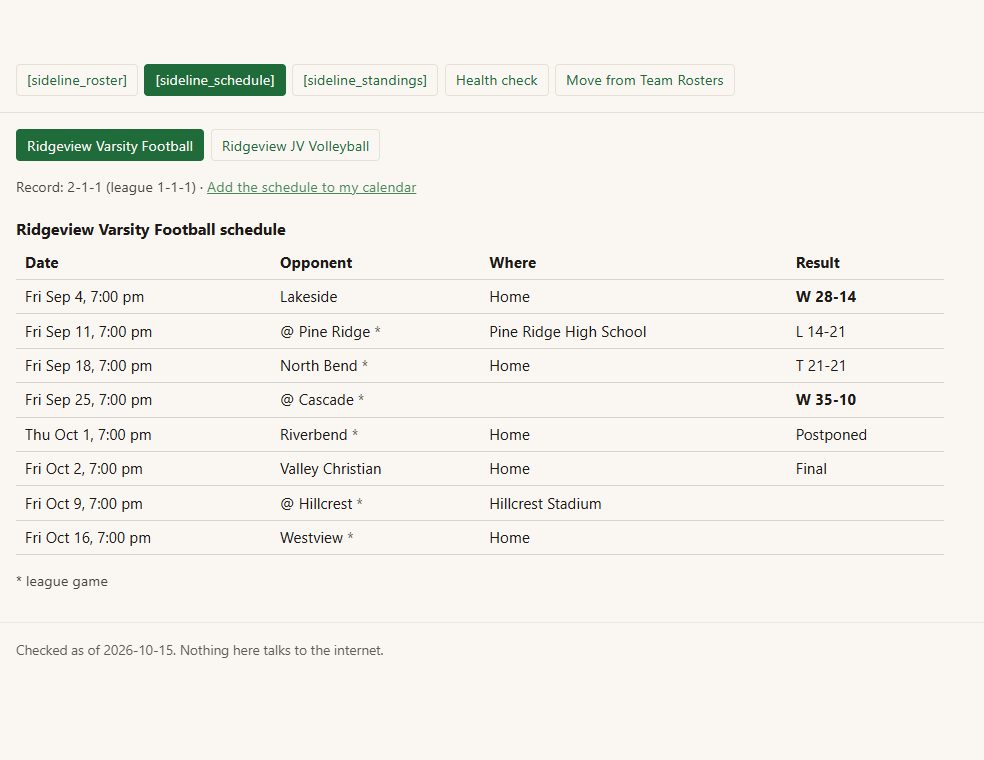The height and width of the screenshot is (760, 984).
Task: Click the Fri Oct 16, 7:00 pm date cell
Action: (x=88, y=538)
